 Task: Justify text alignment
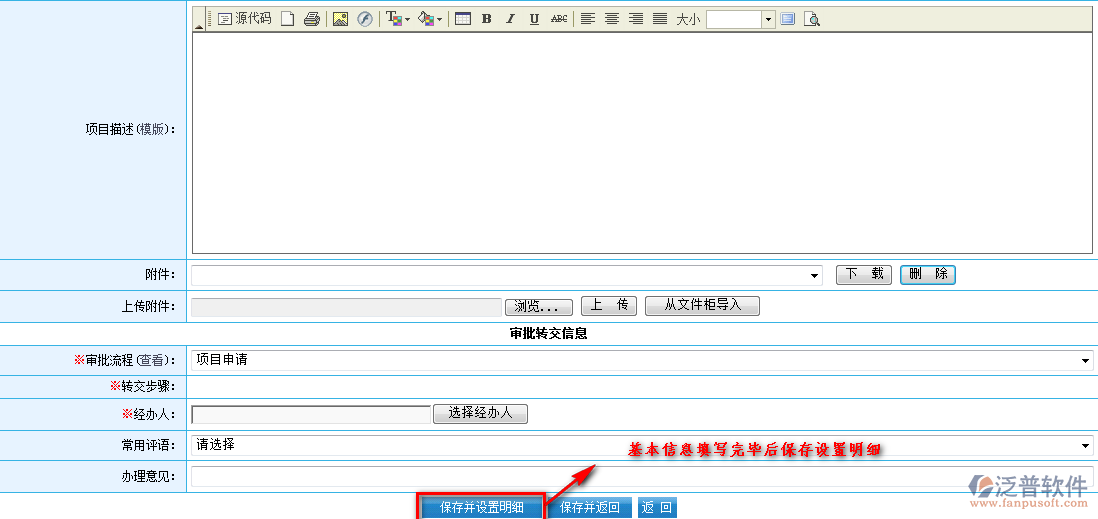point(660,19)
